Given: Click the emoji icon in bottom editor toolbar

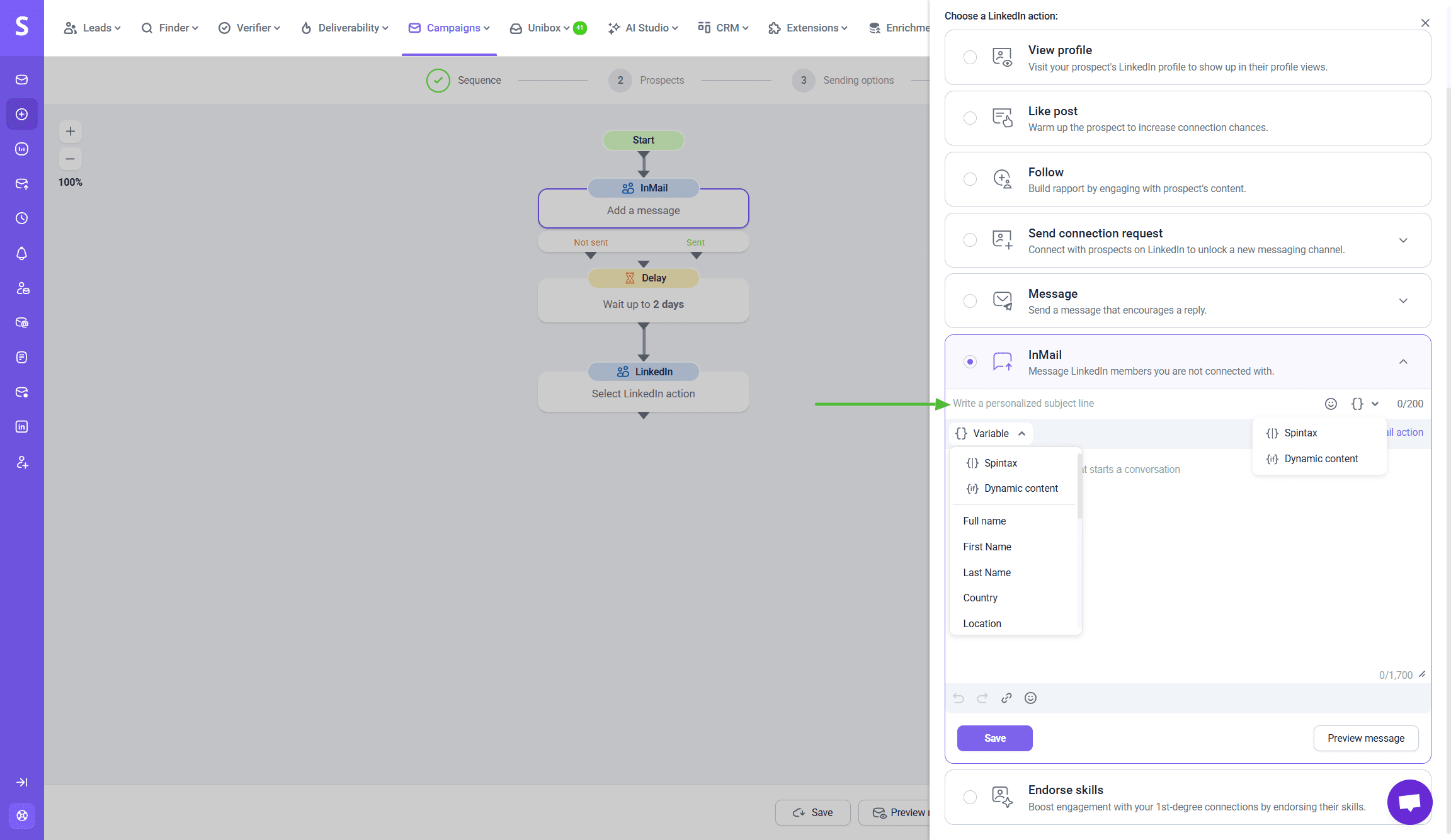Looking at the screenshot, I should pos(1030,698).
